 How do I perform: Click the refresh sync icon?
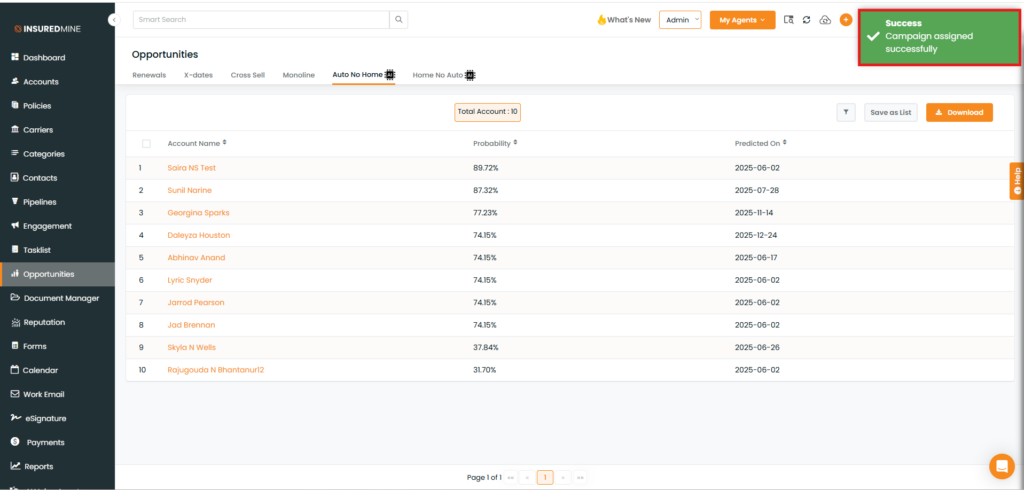(806, 20)
